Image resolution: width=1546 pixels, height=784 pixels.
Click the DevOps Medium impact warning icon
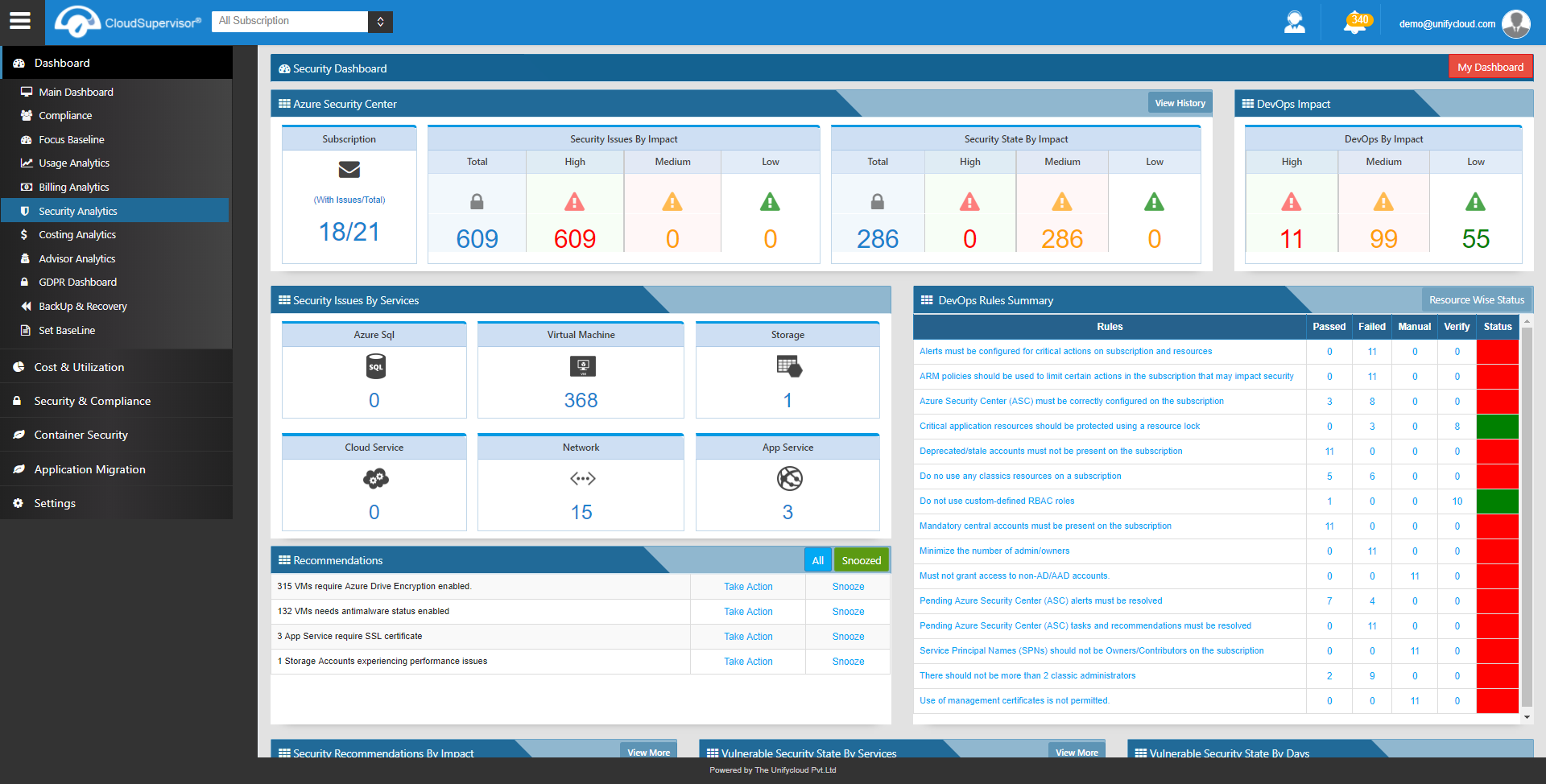[x=1383, y=202]
